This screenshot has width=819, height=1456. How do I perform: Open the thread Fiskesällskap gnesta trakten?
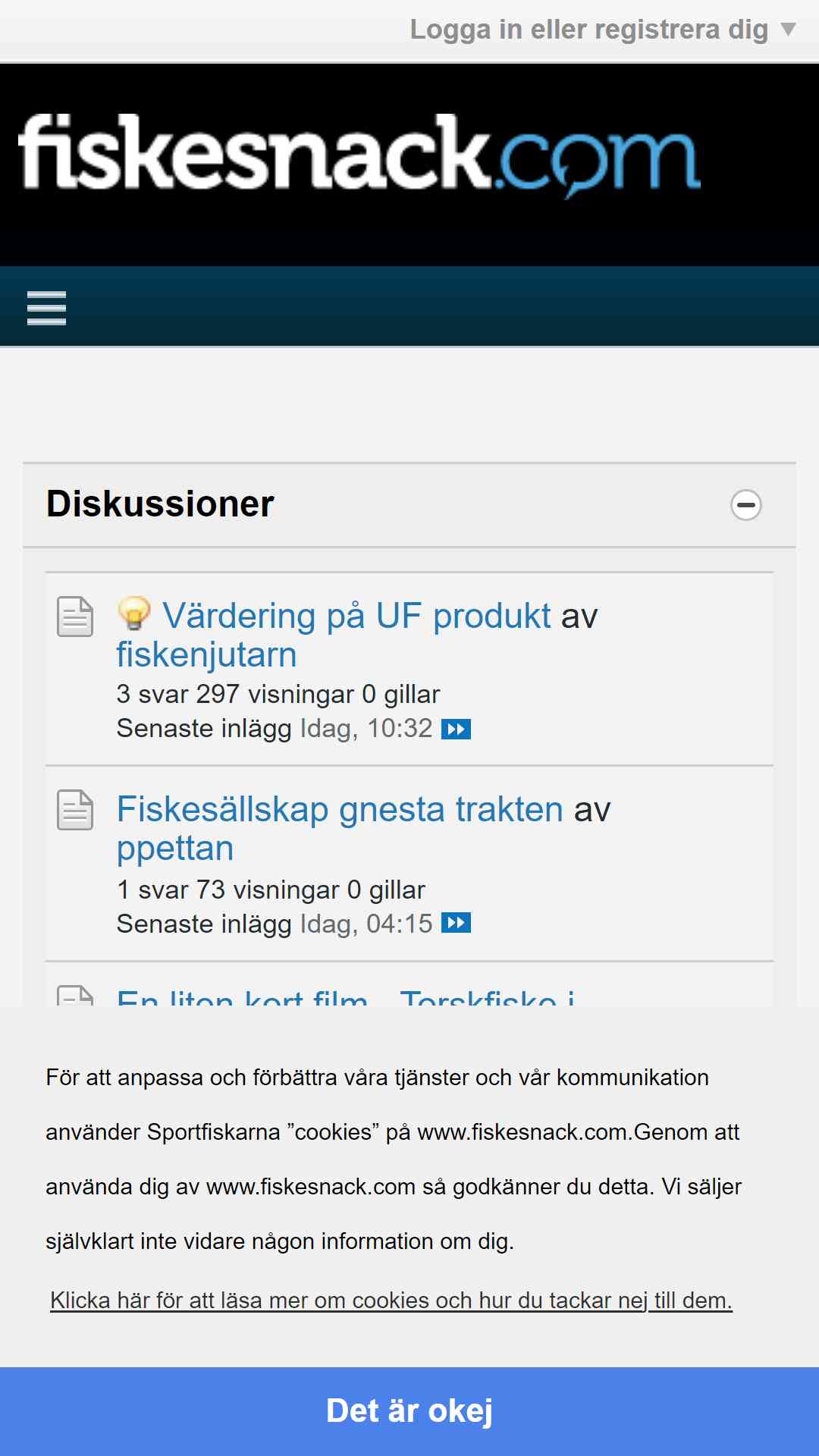340,809
